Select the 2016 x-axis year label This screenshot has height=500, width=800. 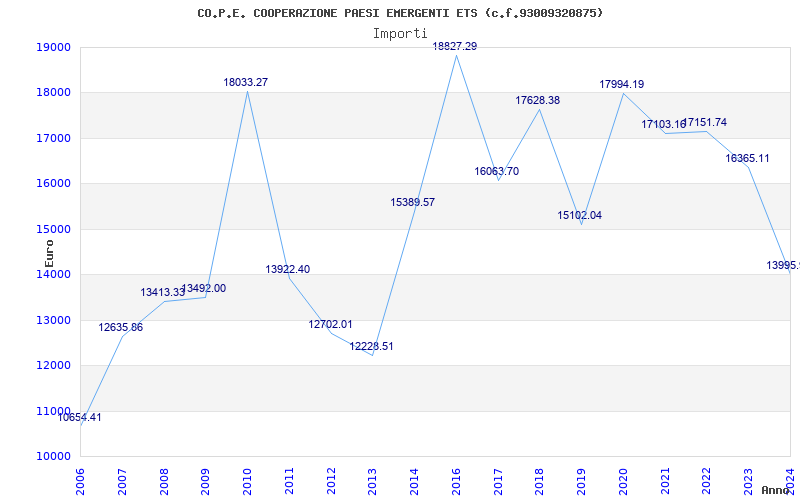click(x=457, y=481)
